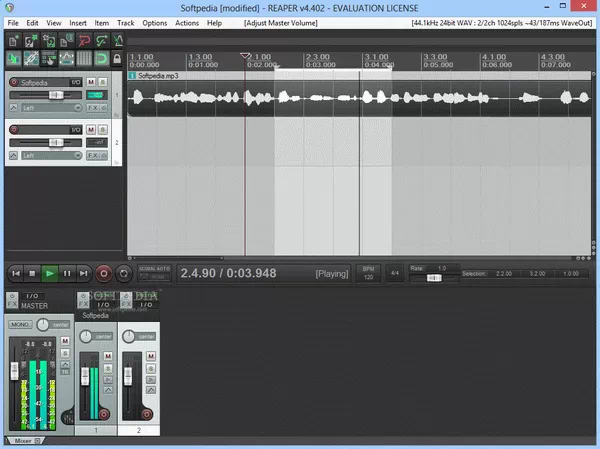Open the Help menu
600x449 pixels.
214,23
